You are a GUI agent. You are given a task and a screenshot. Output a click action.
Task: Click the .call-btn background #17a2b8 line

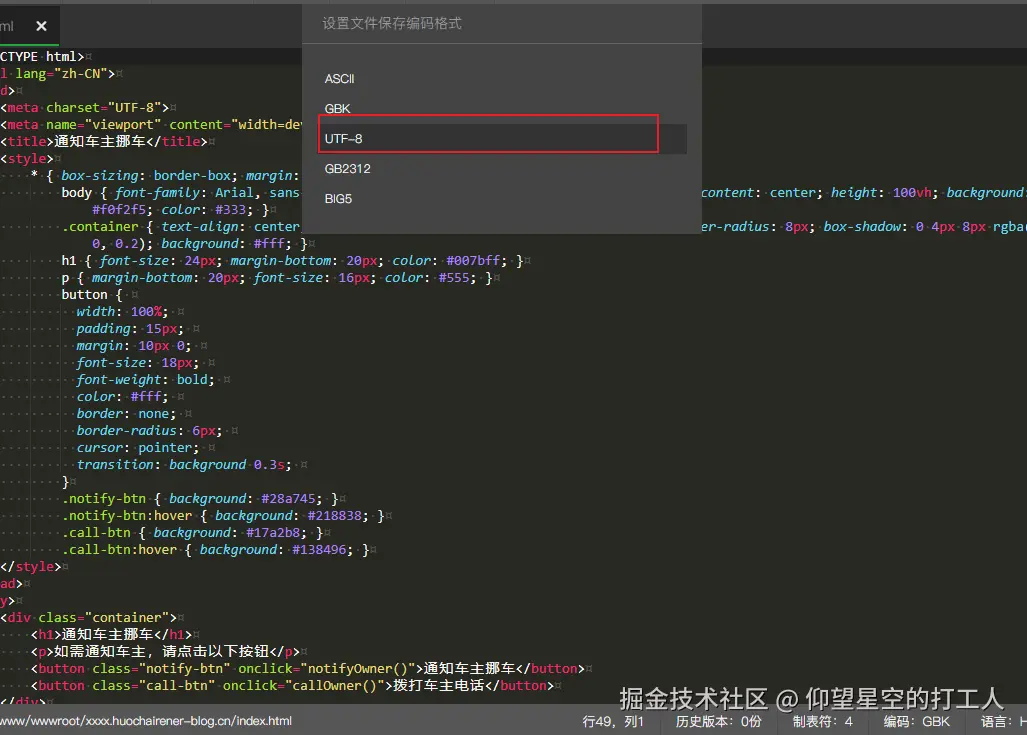[192, 533]
